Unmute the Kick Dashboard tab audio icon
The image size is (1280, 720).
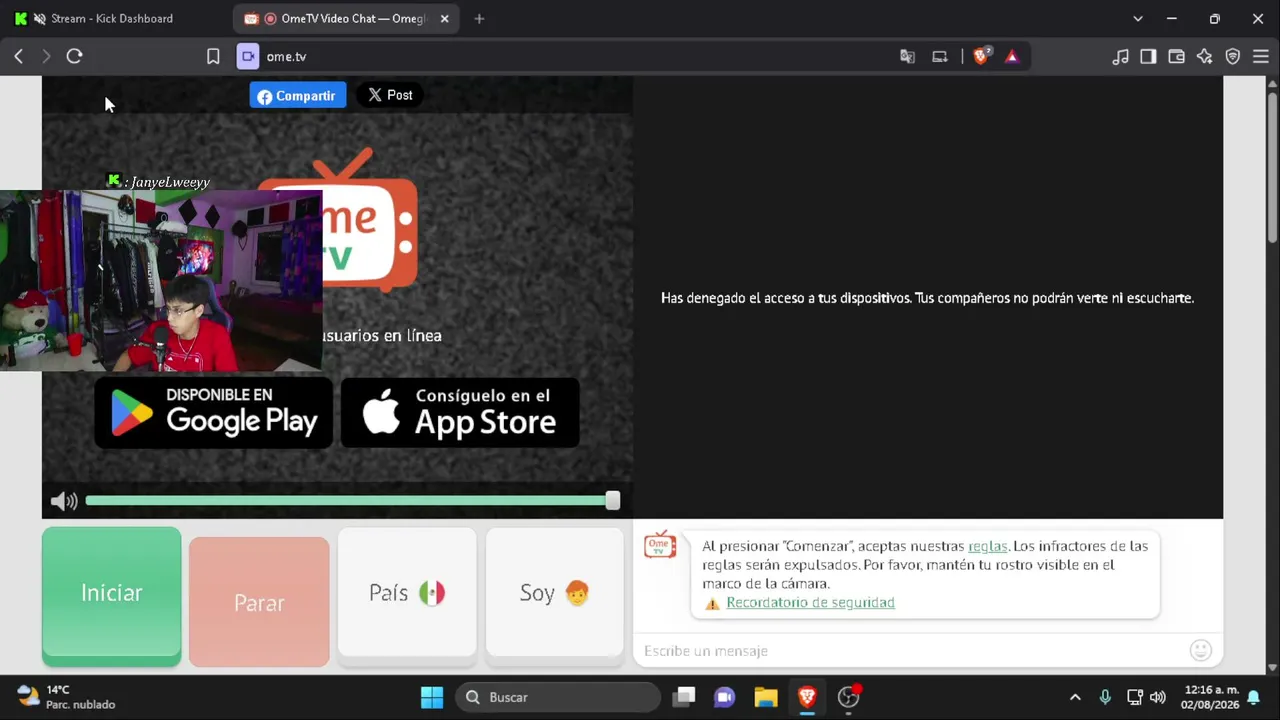[x=39, y=19]
